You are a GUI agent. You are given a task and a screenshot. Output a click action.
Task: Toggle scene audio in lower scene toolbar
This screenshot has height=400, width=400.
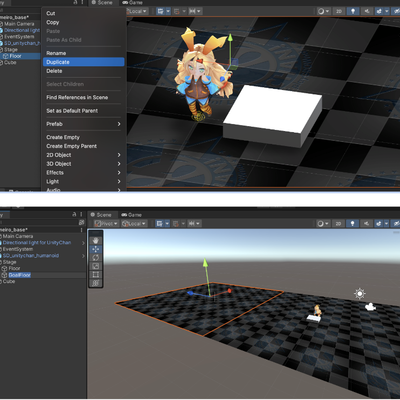coord(366,223)
